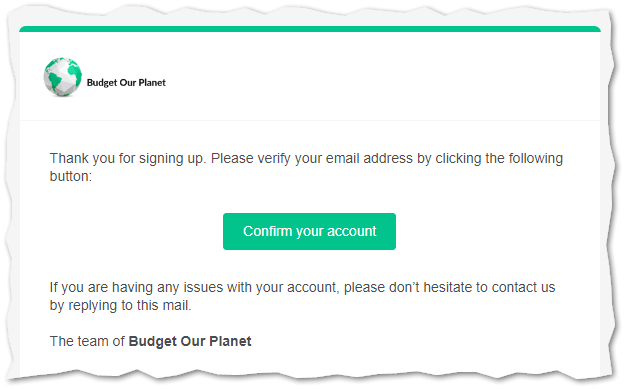Click the globe logo icon
The height and width of the screenshot is (389, 626).
tap(63, 77)
